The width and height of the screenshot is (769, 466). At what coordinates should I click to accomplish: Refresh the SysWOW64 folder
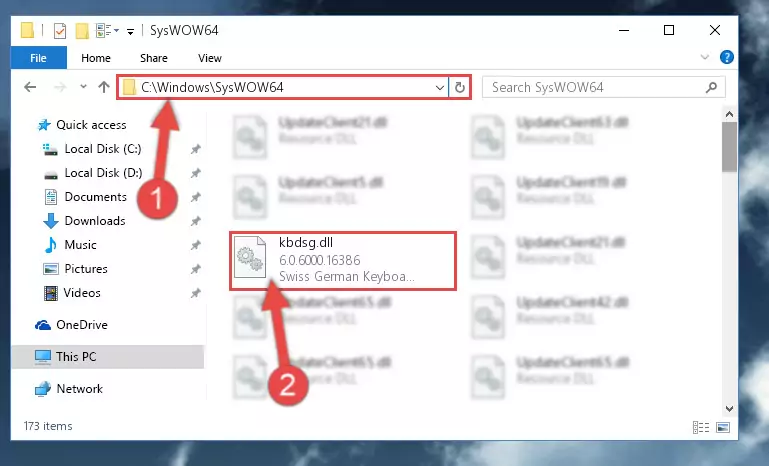tap(460, 87)
